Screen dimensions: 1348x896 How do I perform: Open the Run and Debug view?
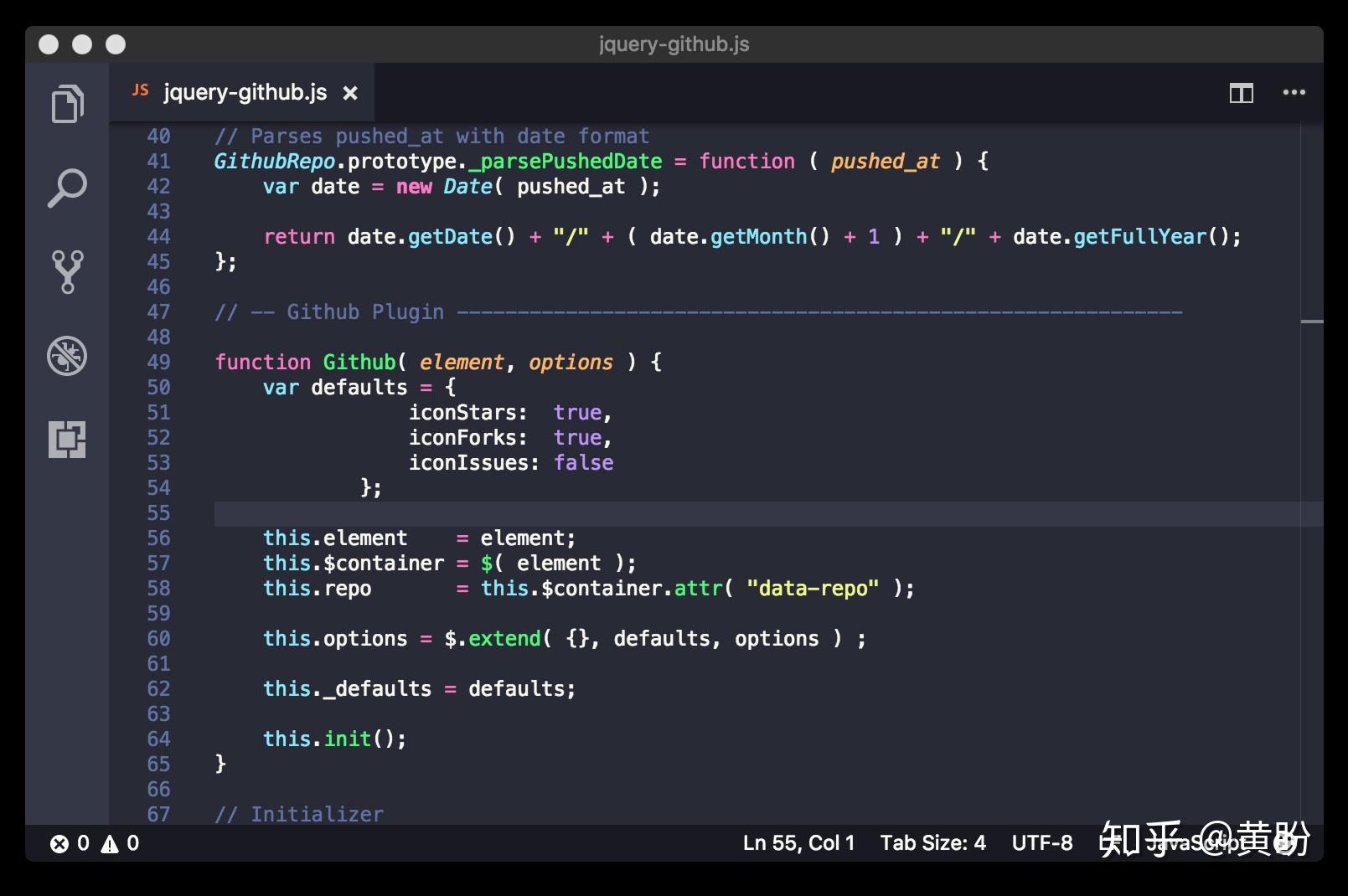pyautogui.click(x=69, y=355)
